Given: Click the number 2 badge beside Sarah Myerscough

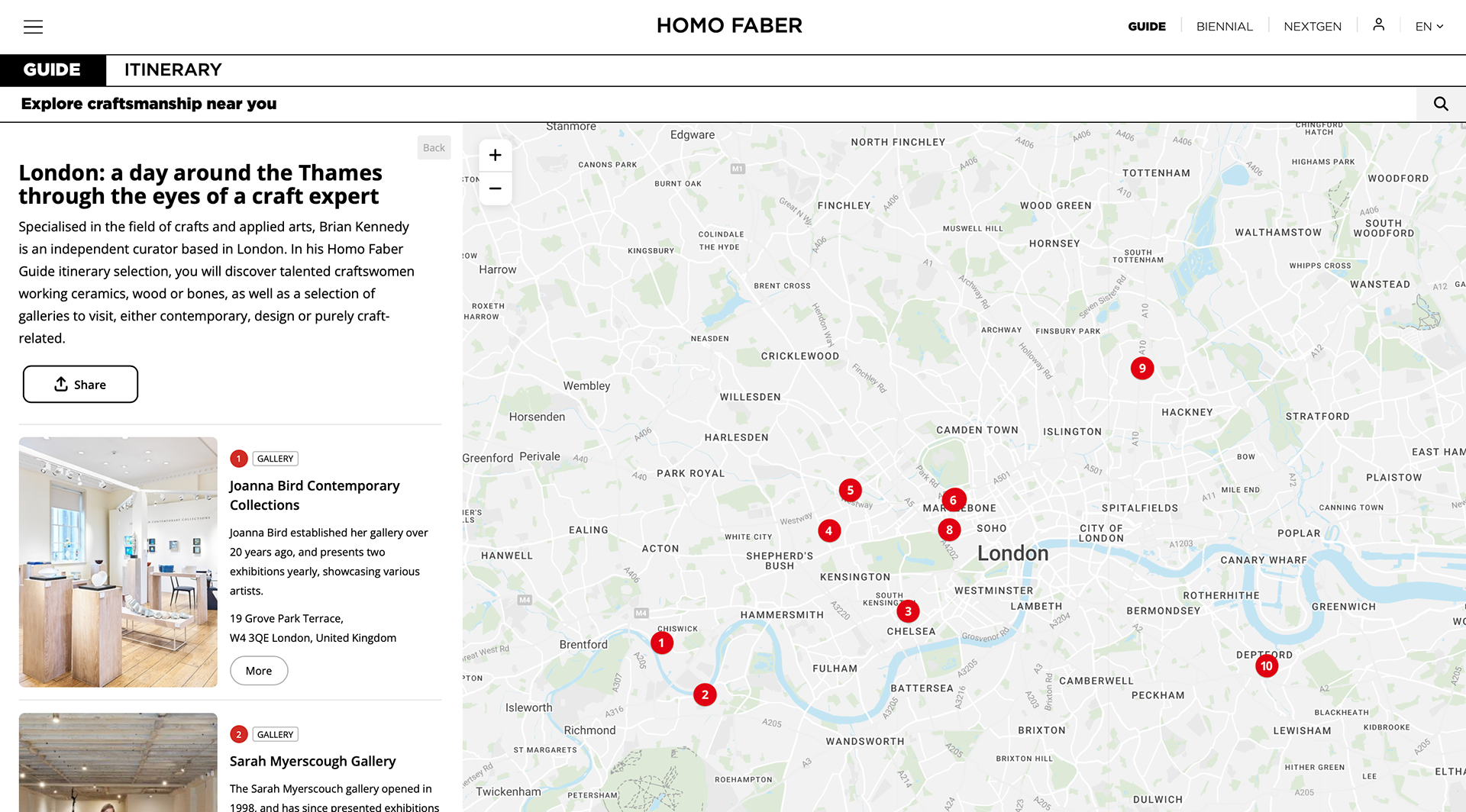Looking at the screenshot, I should 239,734.
